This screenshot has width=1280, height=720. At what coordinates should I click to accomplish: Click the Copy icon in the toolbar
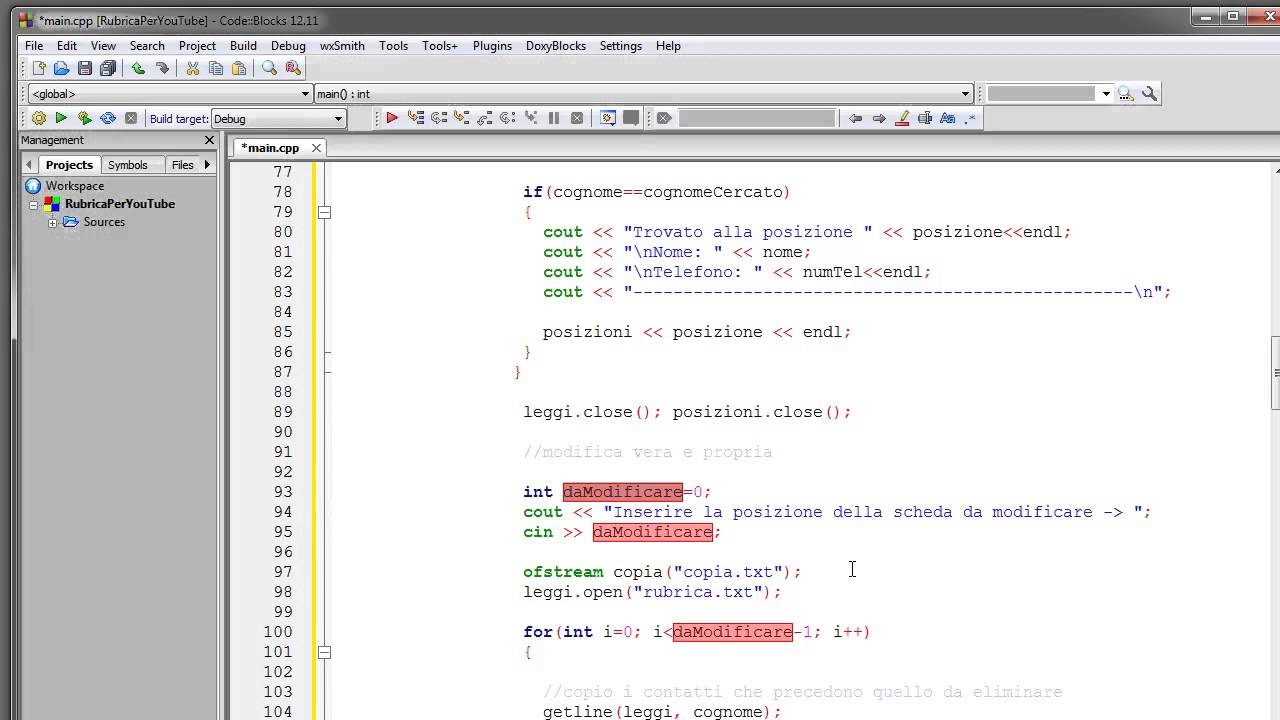pyautogui.click(x=215, y=68)
